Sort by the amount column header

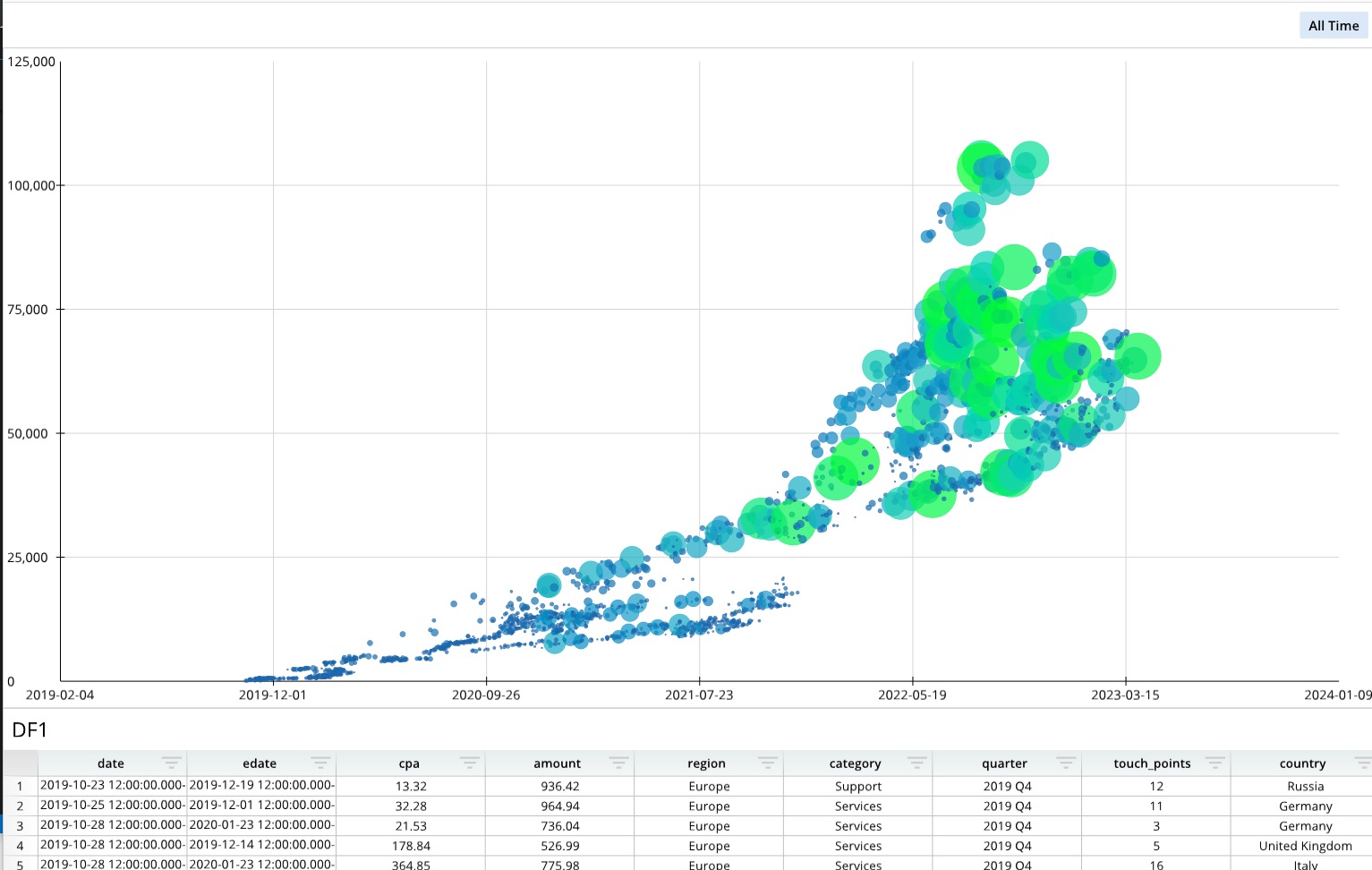558,763
